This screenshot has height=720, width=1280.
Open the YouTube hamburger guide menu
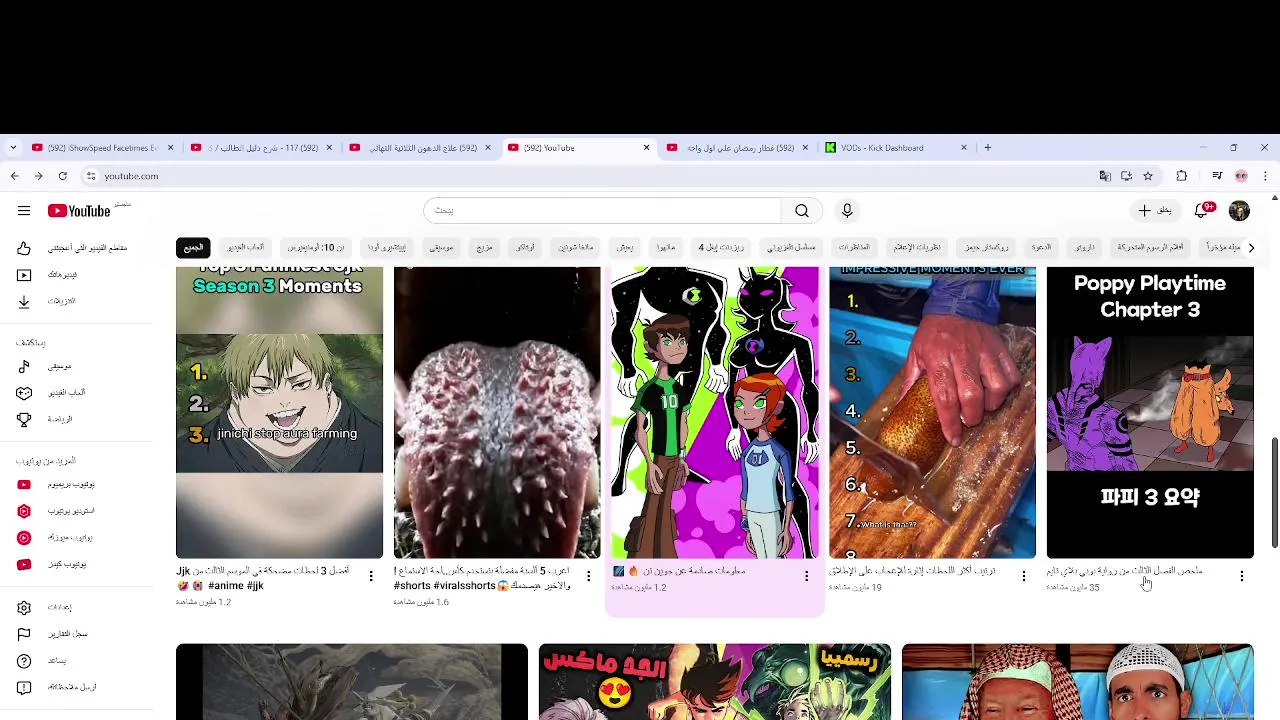(24, 211)
